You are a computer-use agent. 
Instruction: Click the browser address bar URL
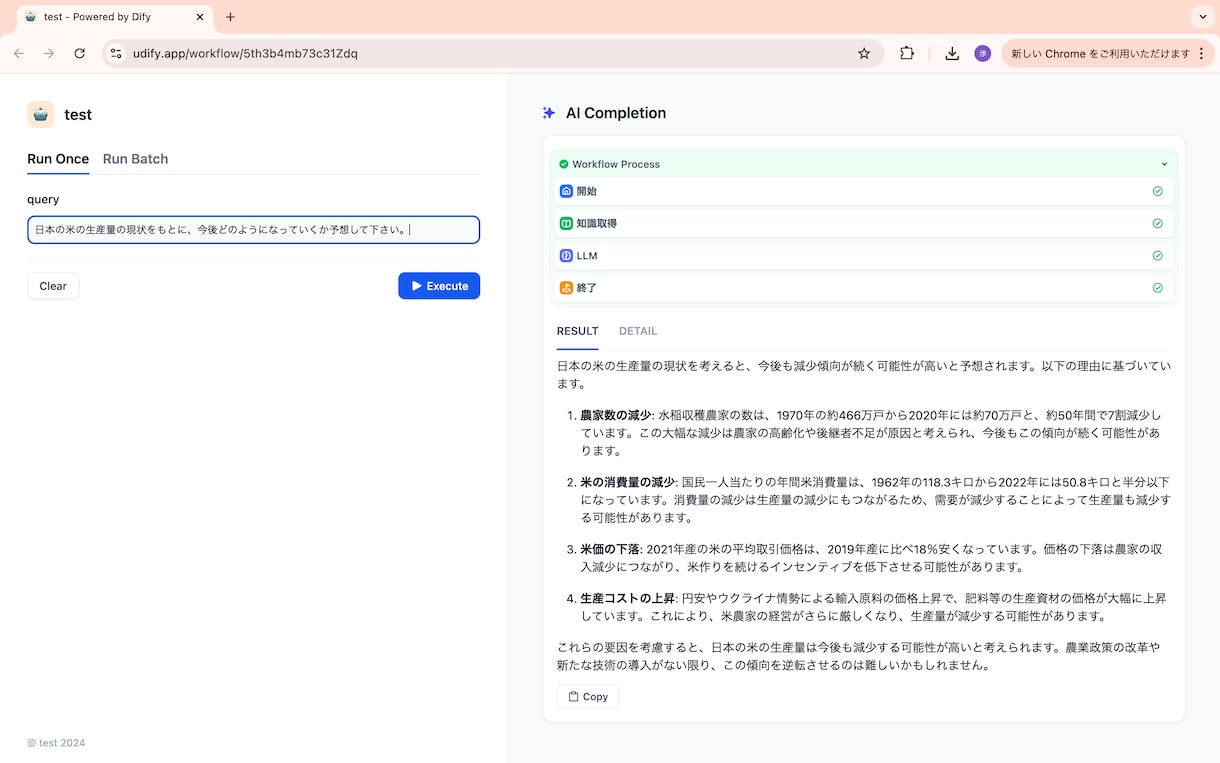tap(245, 53)
